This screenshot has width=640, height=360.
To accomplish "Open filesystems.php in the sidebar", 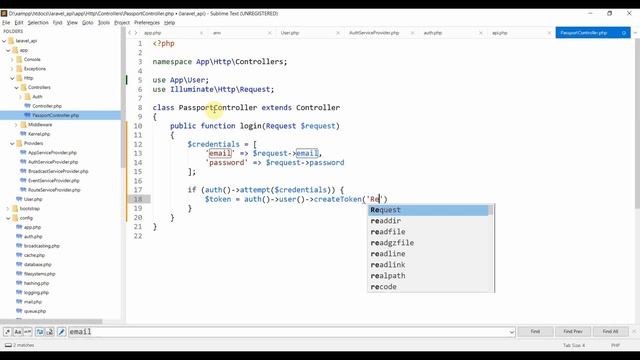I will [x=40, y=274].
